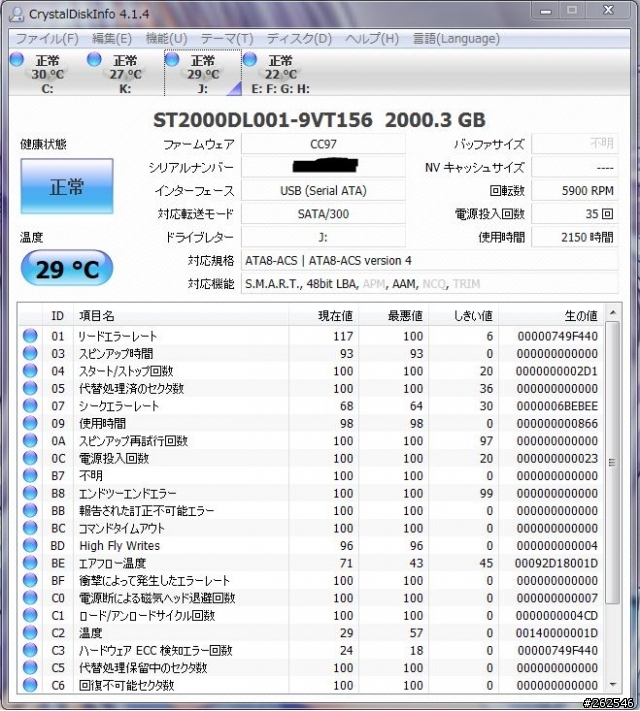The height and width of the screenshot is (711, 640).
Task: Click status icon for B7 不明
Action: click(x=30, y=476)
